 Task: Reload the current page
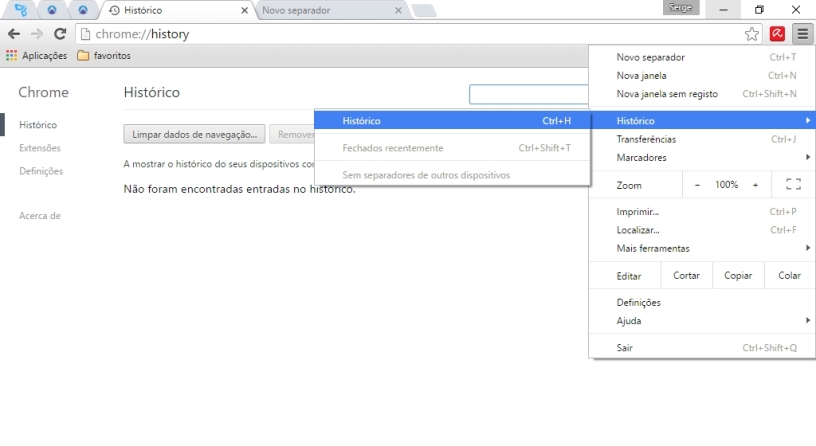pos(60,34)
